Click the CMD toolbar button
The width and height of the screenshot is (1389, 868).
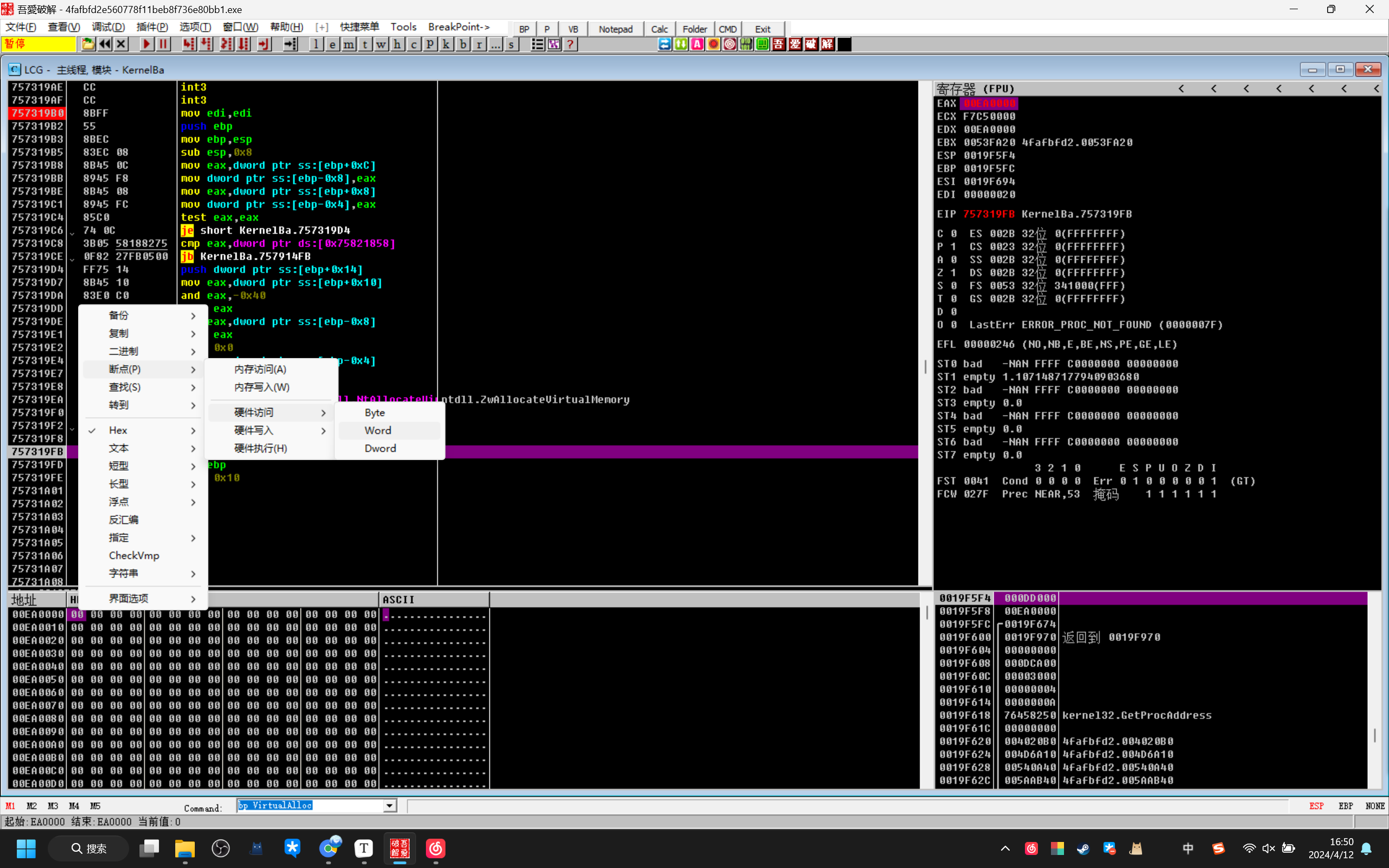(x=727, y=29)
